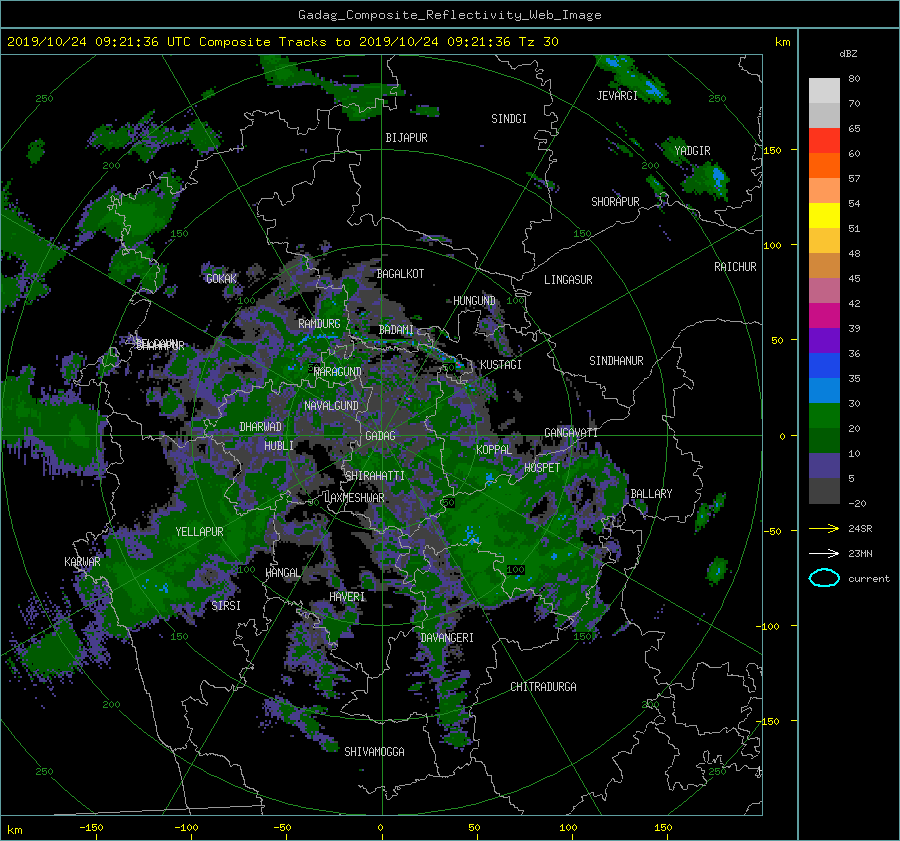Viewport: 900px width, 841px height.
Task: Click the HANGAL label
Action: pyautogui.click(x=283, y=573)
